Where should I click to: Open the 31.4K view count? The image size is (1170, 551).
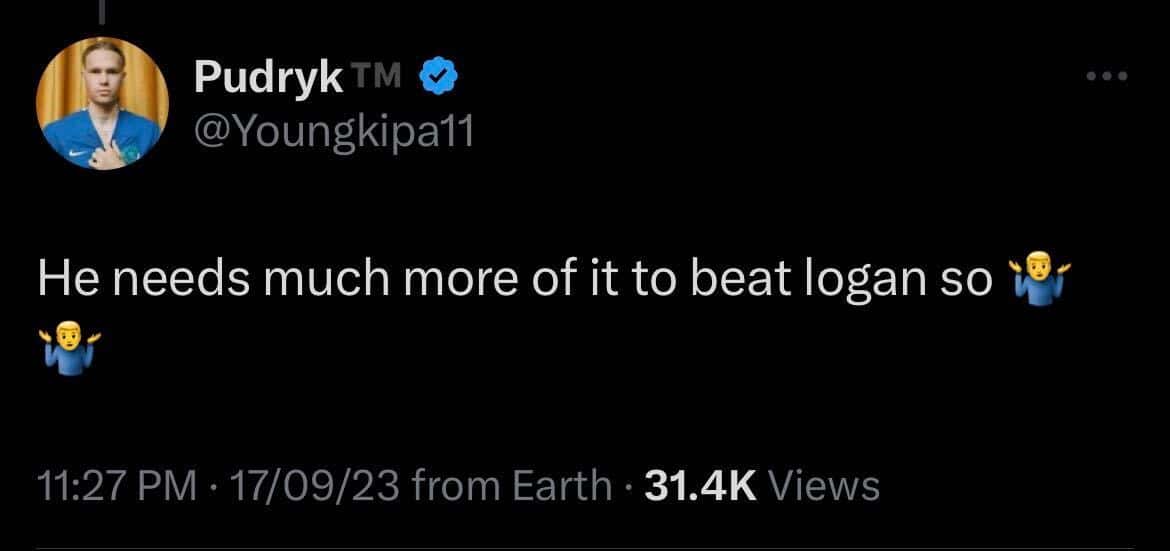(702, 486)
